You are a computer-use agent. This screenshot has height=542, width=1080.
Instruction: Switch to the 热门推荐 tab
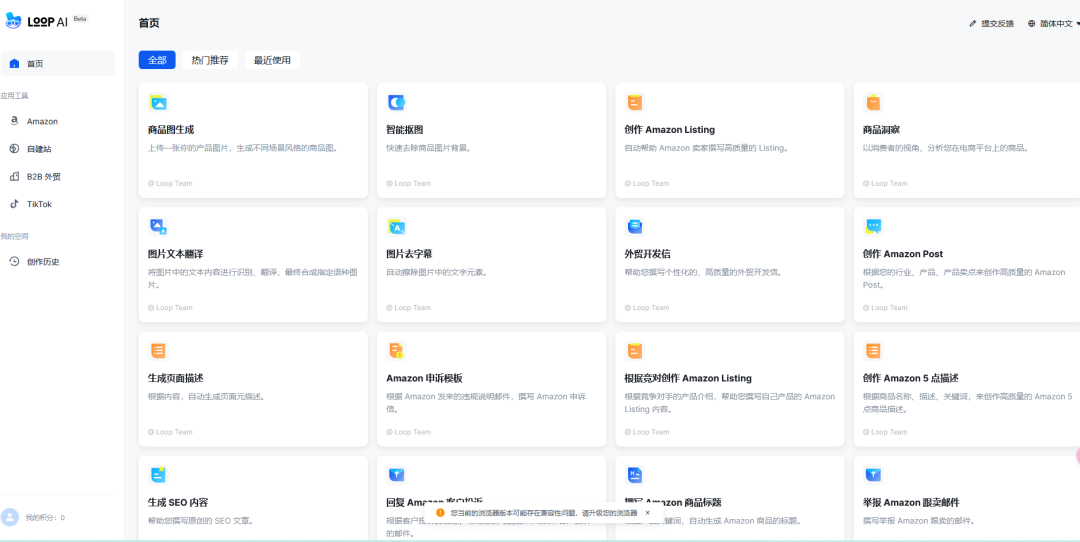[x=210, y=60]
